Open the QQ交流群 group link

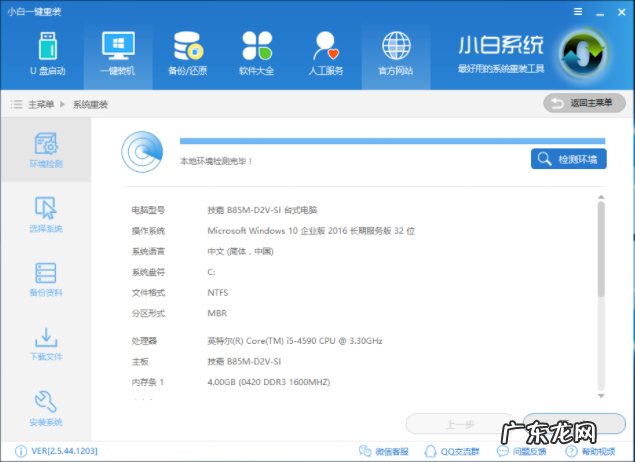click(x=452, y=451)
